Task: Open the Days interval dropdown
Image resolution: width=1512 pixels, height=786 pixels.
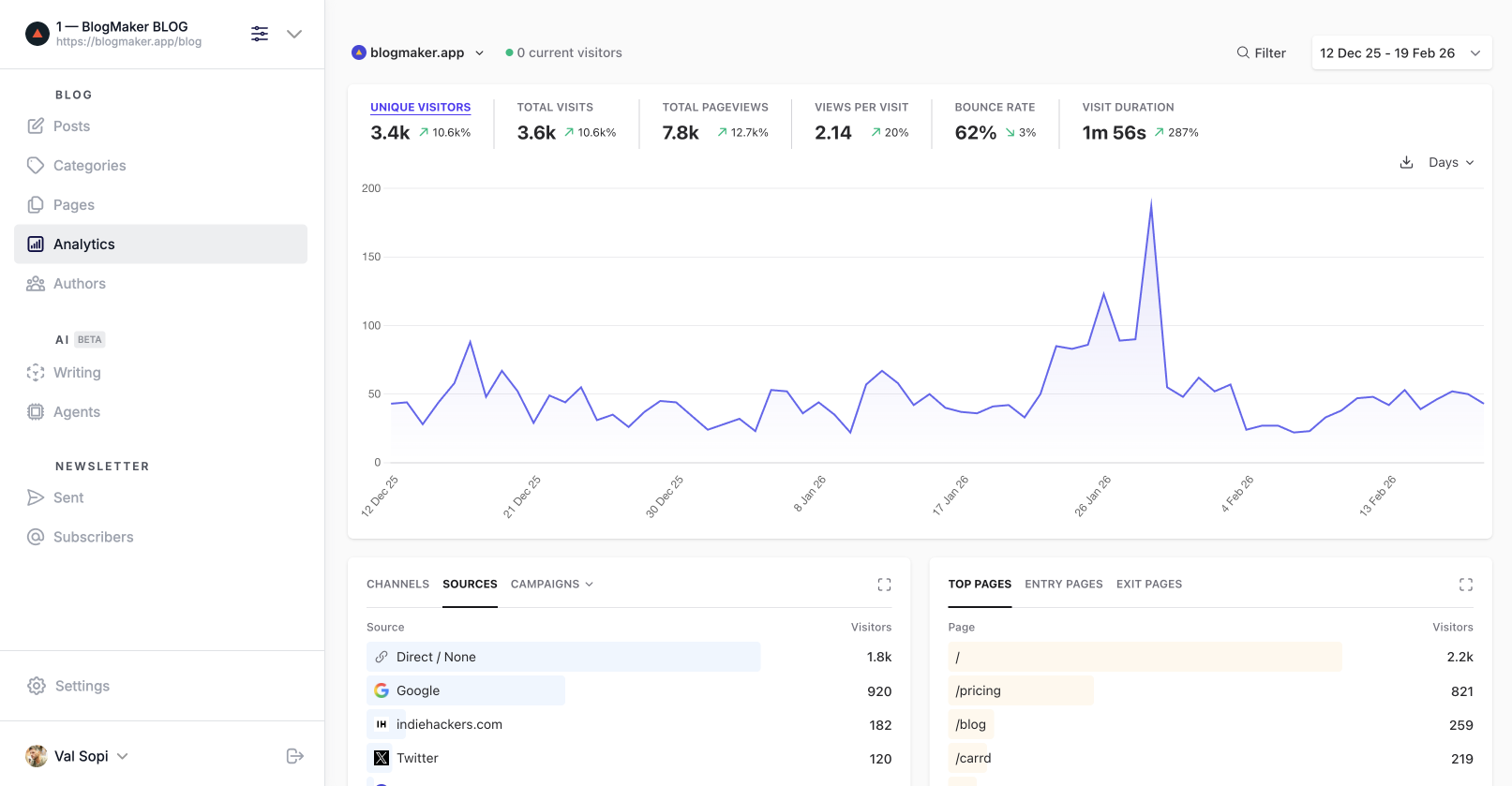Action: 1450,163
